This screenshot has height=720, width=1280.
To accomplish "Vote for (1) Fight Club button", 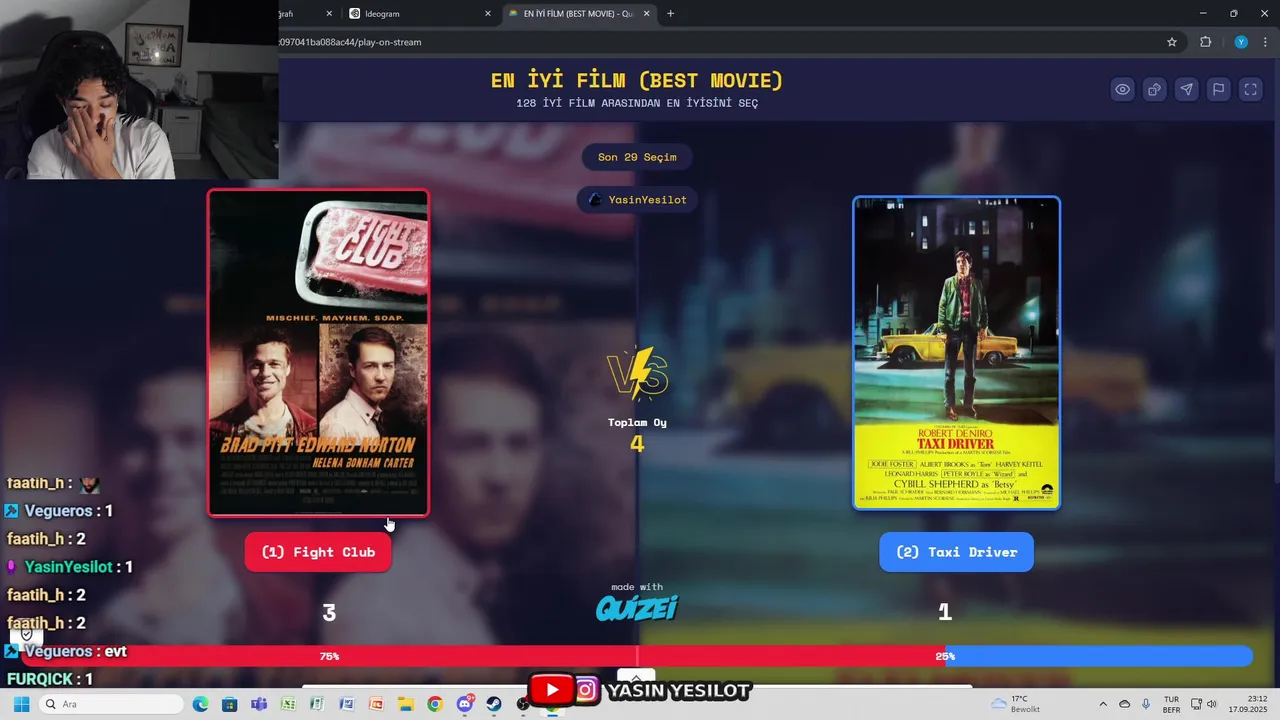I will point(318,552).
